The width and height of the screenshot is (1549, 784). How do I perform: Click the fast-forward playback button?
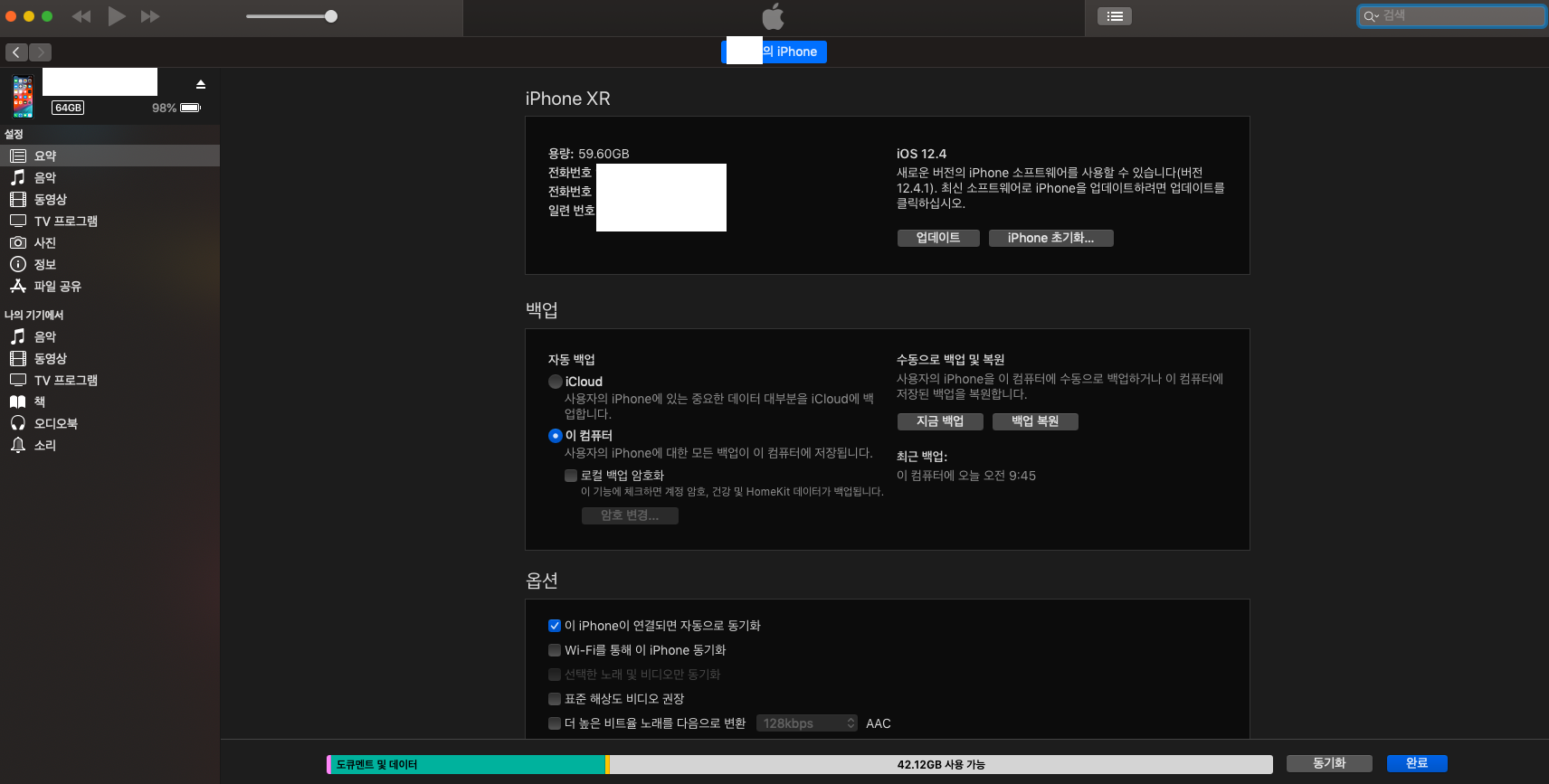[150, 16]
